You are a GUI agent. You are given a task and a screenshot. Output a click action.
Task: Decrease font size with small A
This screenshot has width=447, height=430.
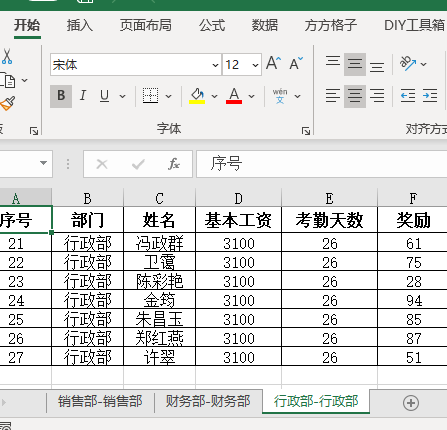click(296, 63)
